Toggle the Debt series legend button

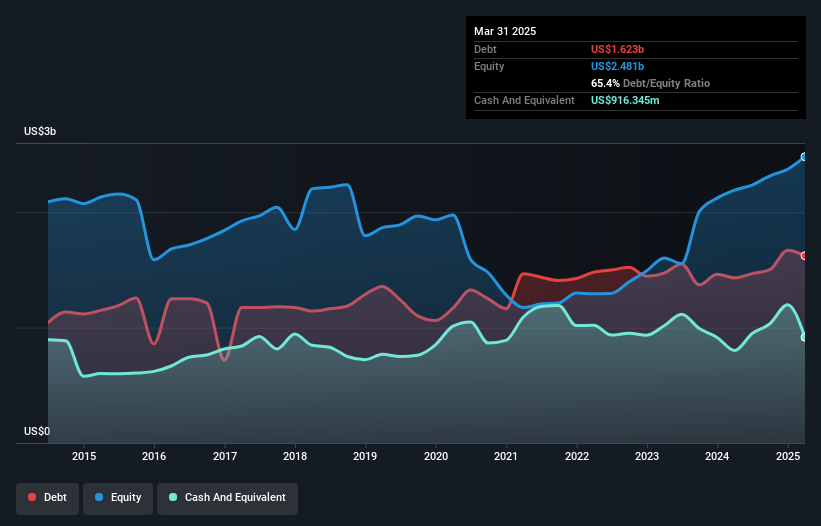coord(48,498)
